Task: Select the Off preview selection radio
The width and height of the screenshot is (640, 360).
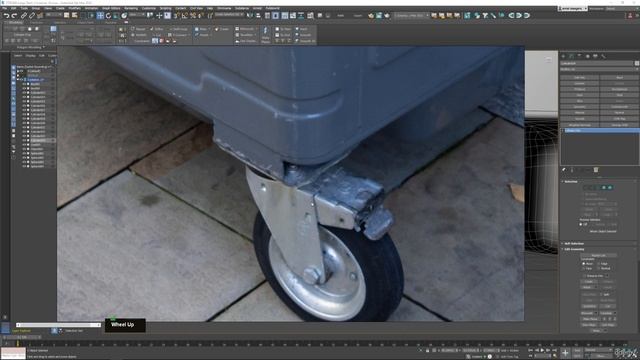Action: pos(581,224)
